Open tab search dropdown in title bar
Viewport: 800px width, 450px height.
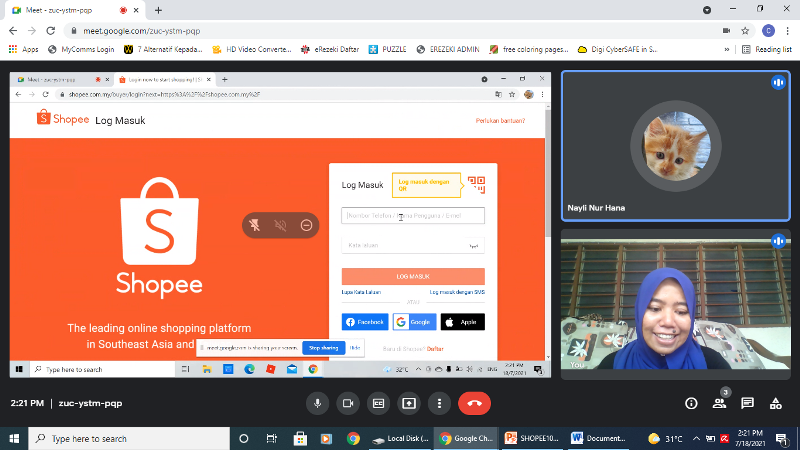707,10
